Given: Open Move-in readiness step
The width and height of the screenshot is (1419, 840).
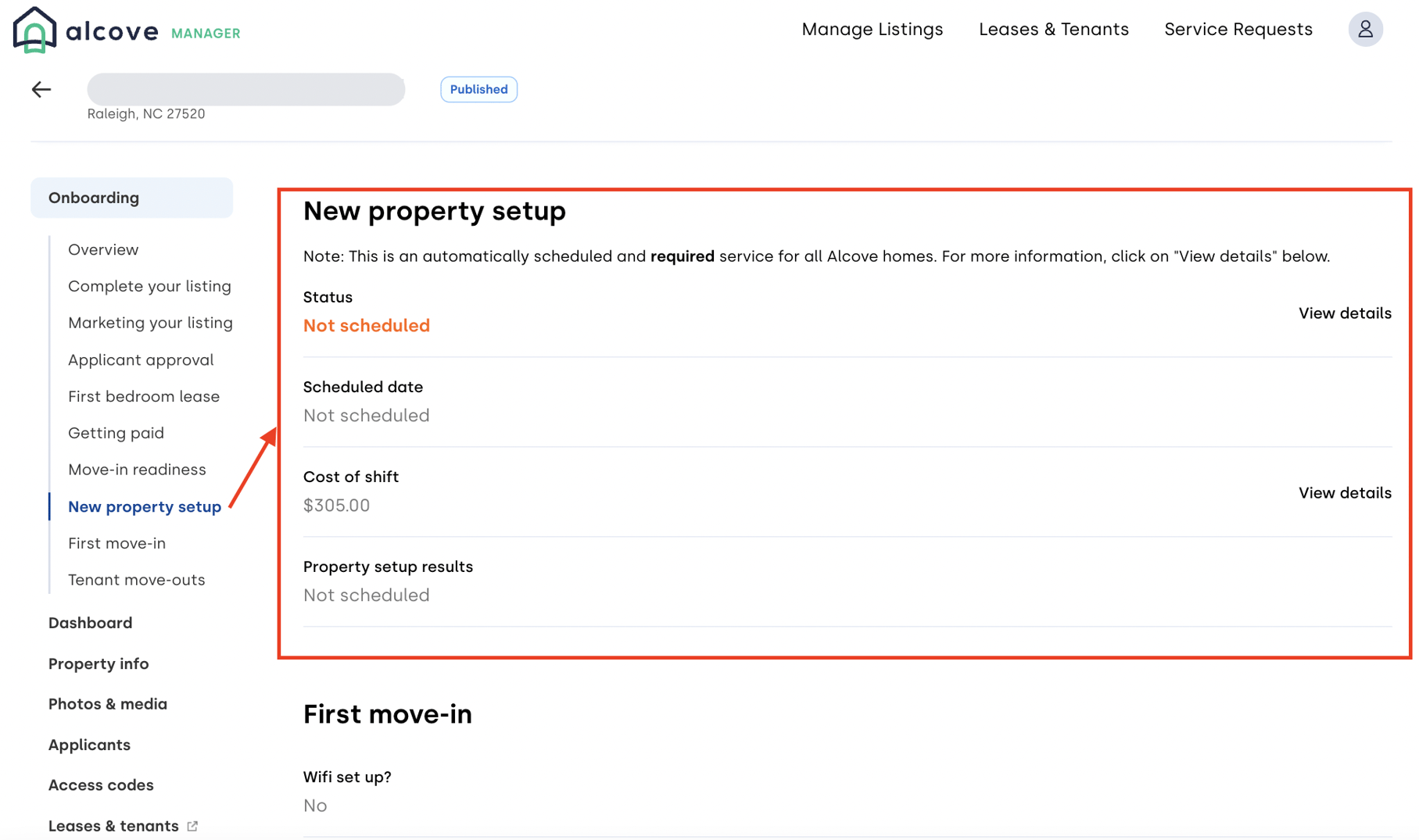Looking at the screenshot, I should [x=137, y=470].
